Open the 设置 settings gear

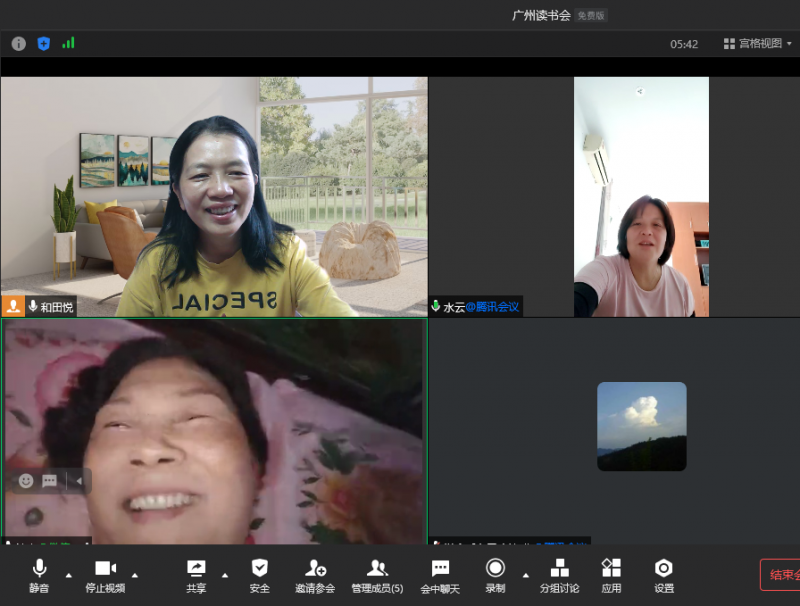[x=663, y=575]
